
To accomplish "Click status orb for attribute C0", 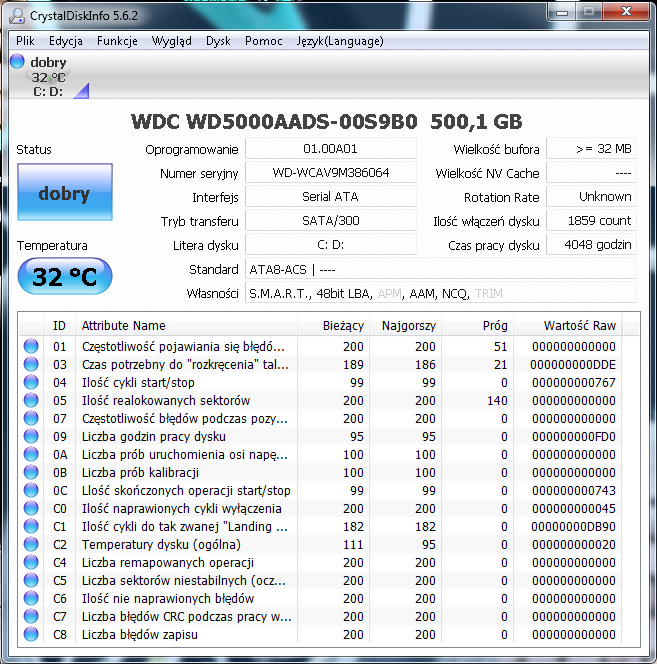I will pos(31,508).
